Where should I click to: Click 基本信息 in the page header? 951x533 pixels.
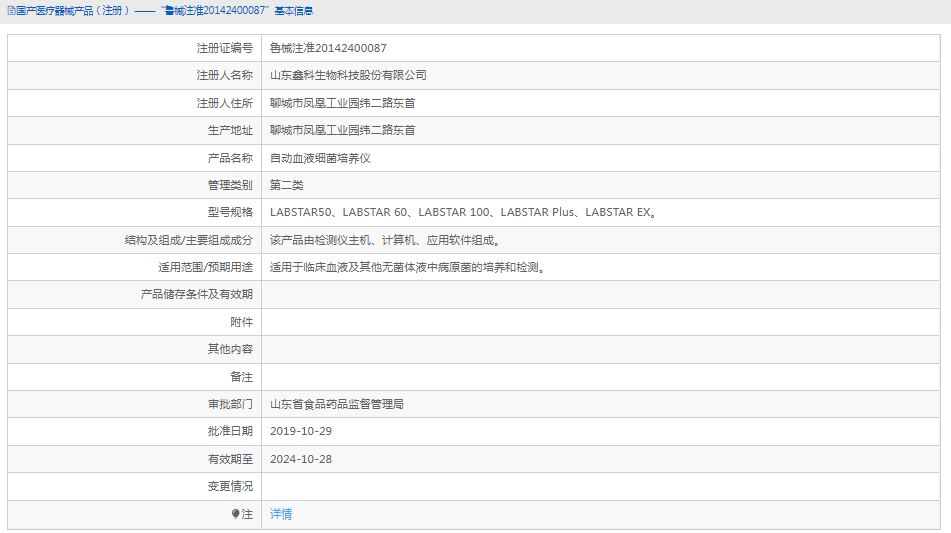coord(294,11)
